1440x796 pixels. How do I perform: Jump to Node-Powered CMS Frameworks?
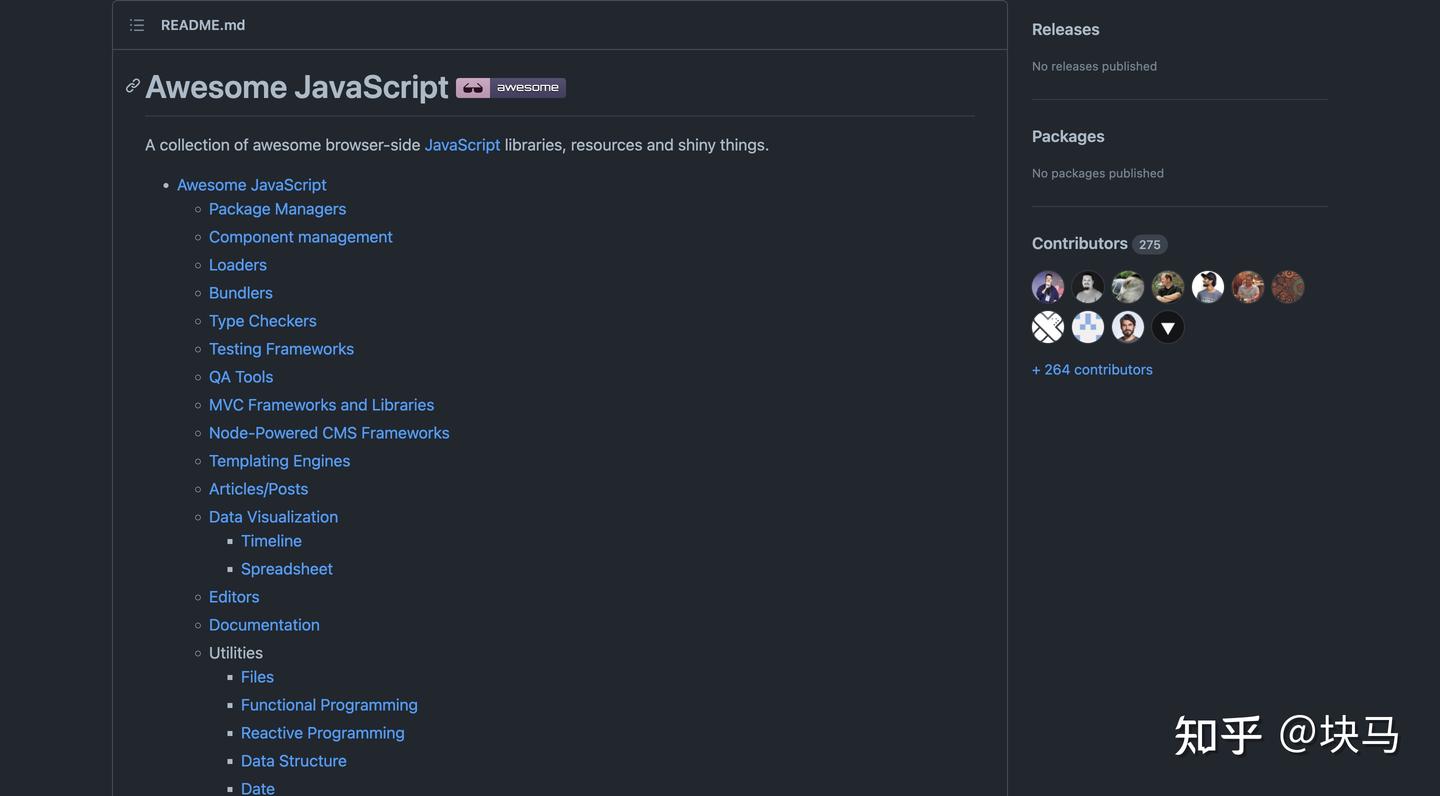tap(329, 433)
